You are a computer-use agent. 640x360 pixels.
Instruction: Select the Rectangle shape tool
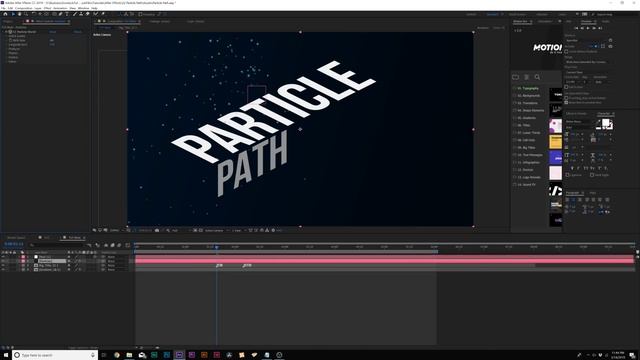pos(54,14)
